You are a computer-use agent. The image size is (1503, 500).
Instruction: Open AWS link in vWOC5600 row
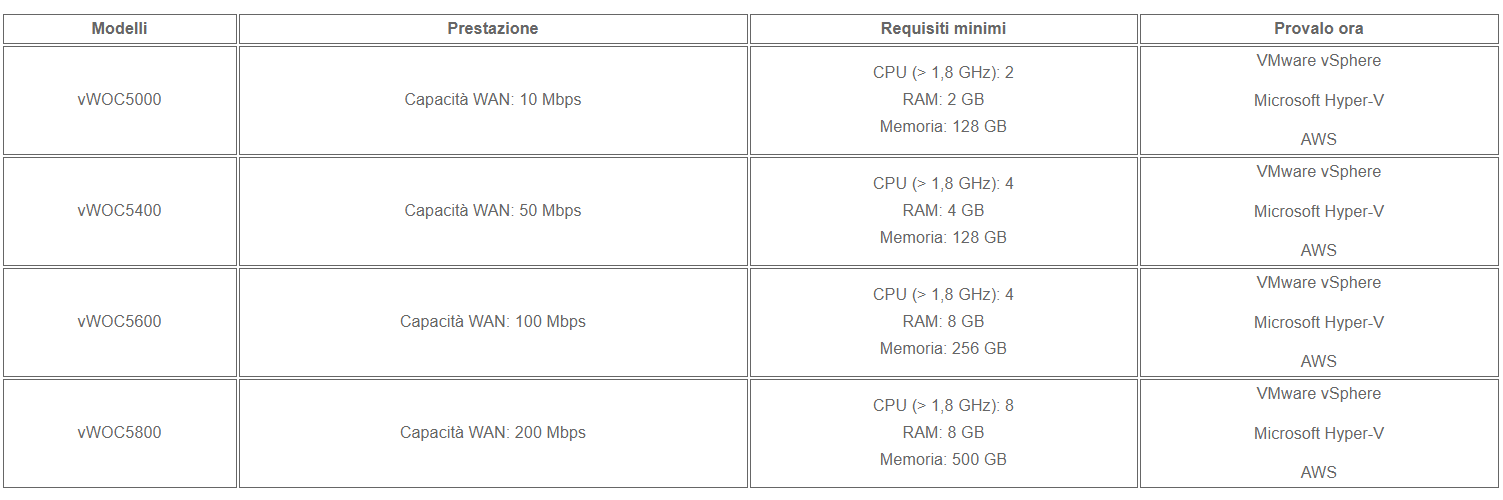[x=1318, y=362]
